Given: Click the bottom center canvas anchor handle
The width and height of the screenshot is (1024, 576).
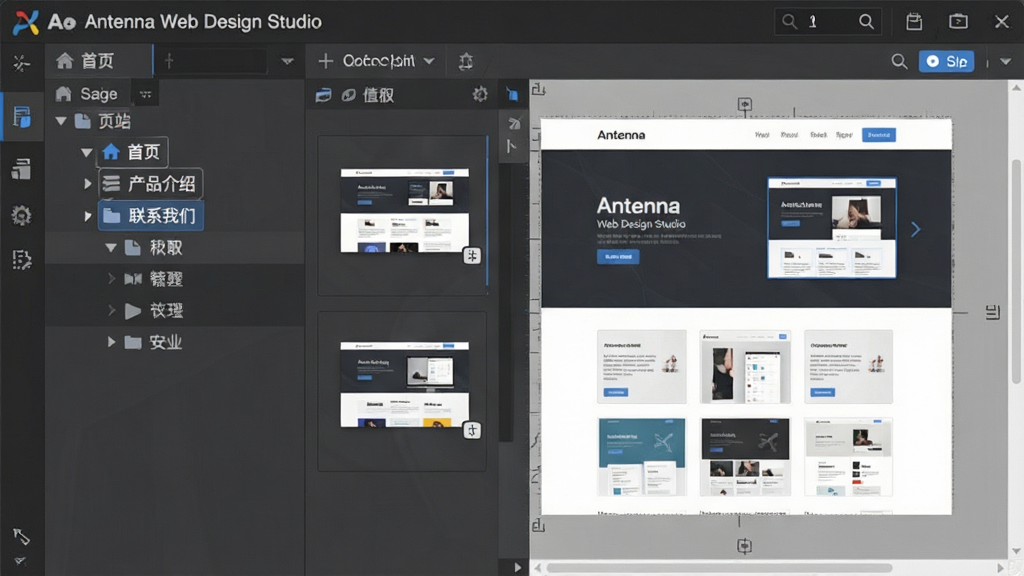Looking at the screenshot, I should (x=744, y=545).
